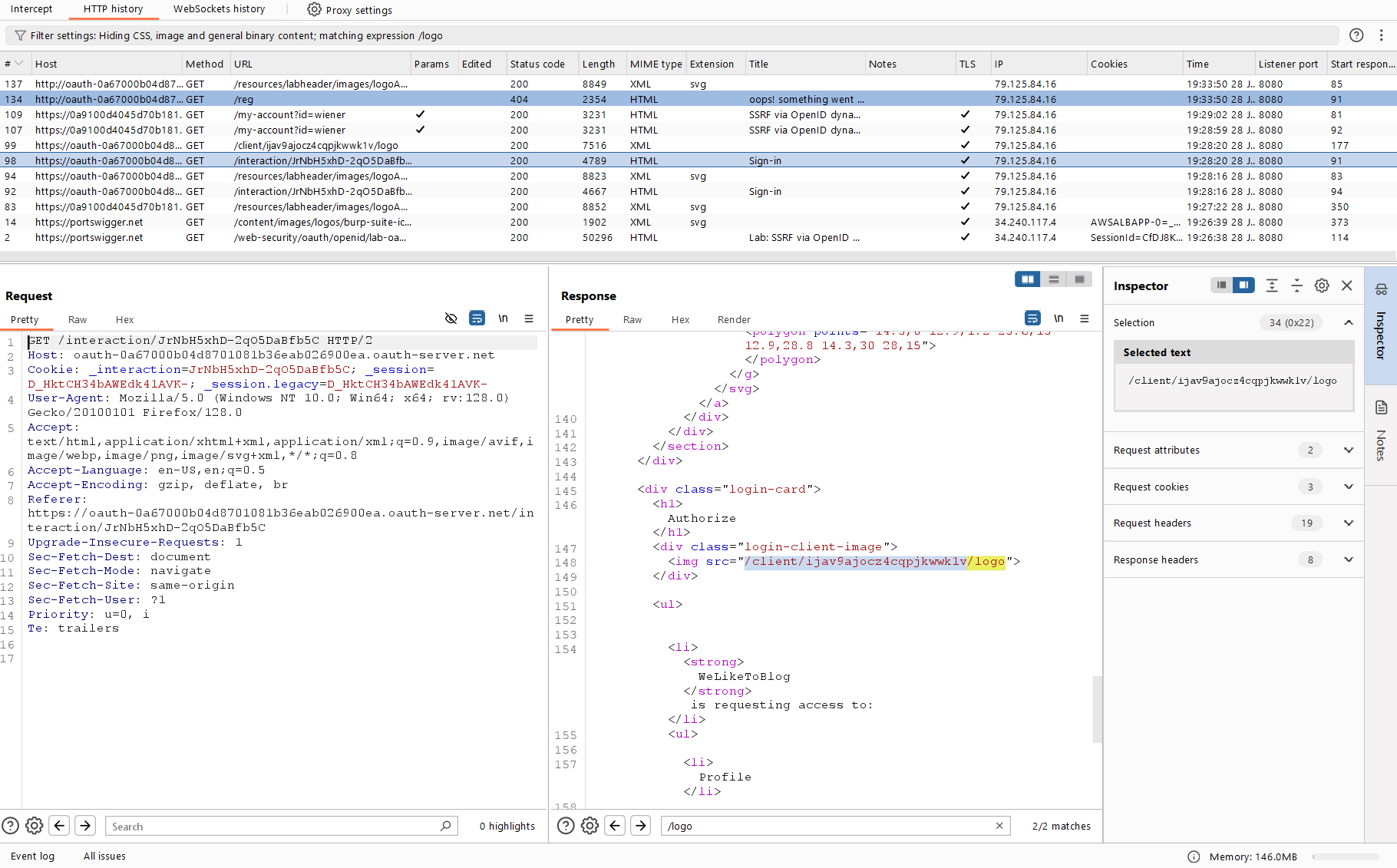Open the proxy history help icon
This screenshot has height=868, width=1397.
[x=1356, y=35]
